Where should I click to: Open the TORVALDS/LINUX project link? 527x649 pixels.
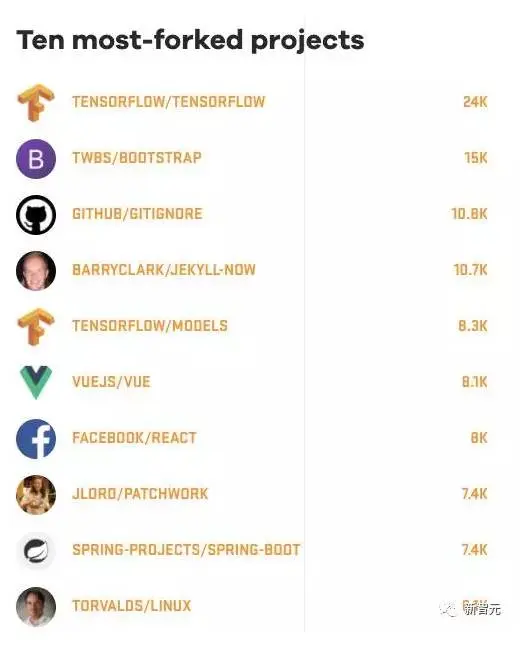(x=132, y=606)
